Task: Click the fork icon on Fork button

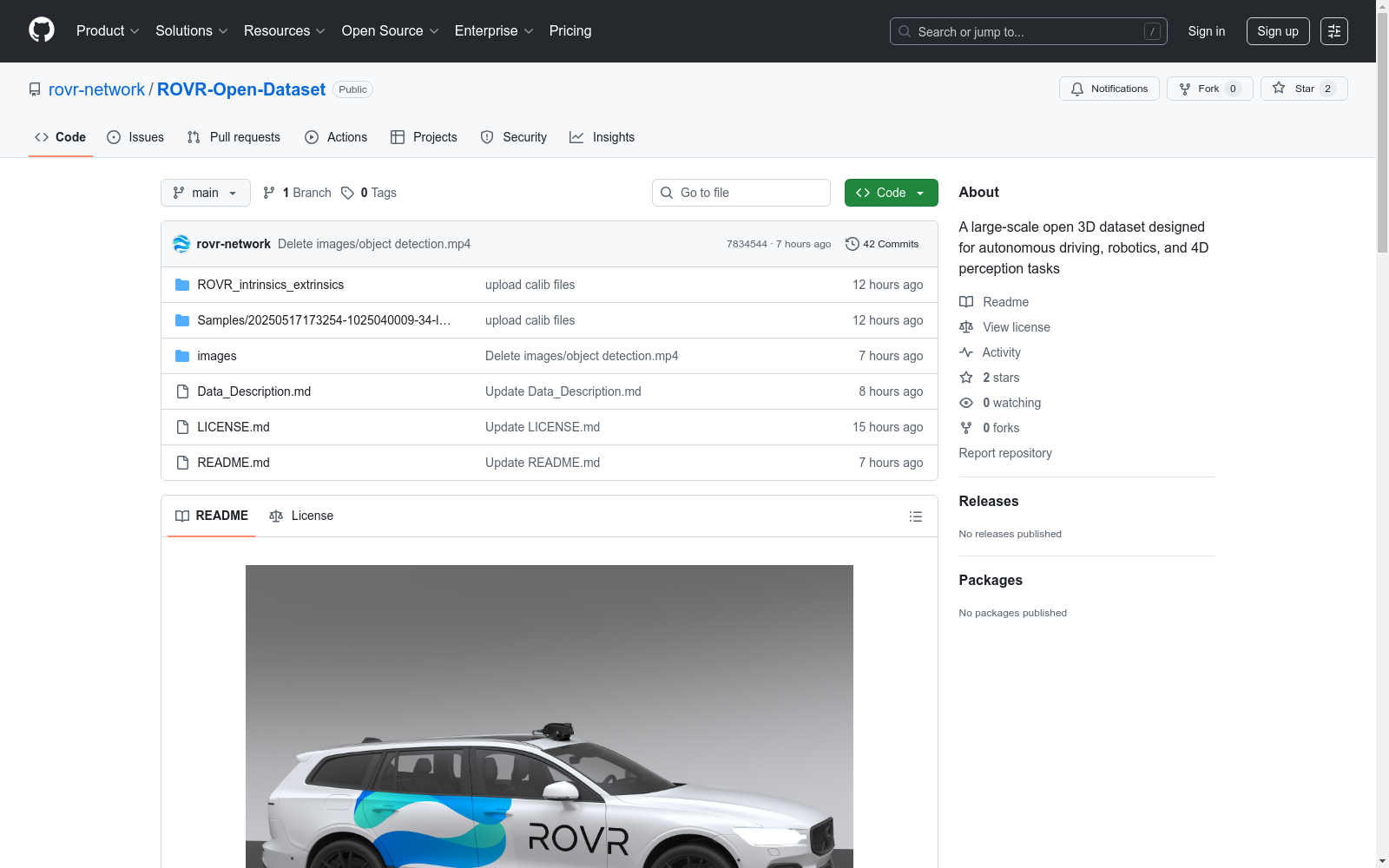Action: pyautogui.click(x=1185, y=89)
